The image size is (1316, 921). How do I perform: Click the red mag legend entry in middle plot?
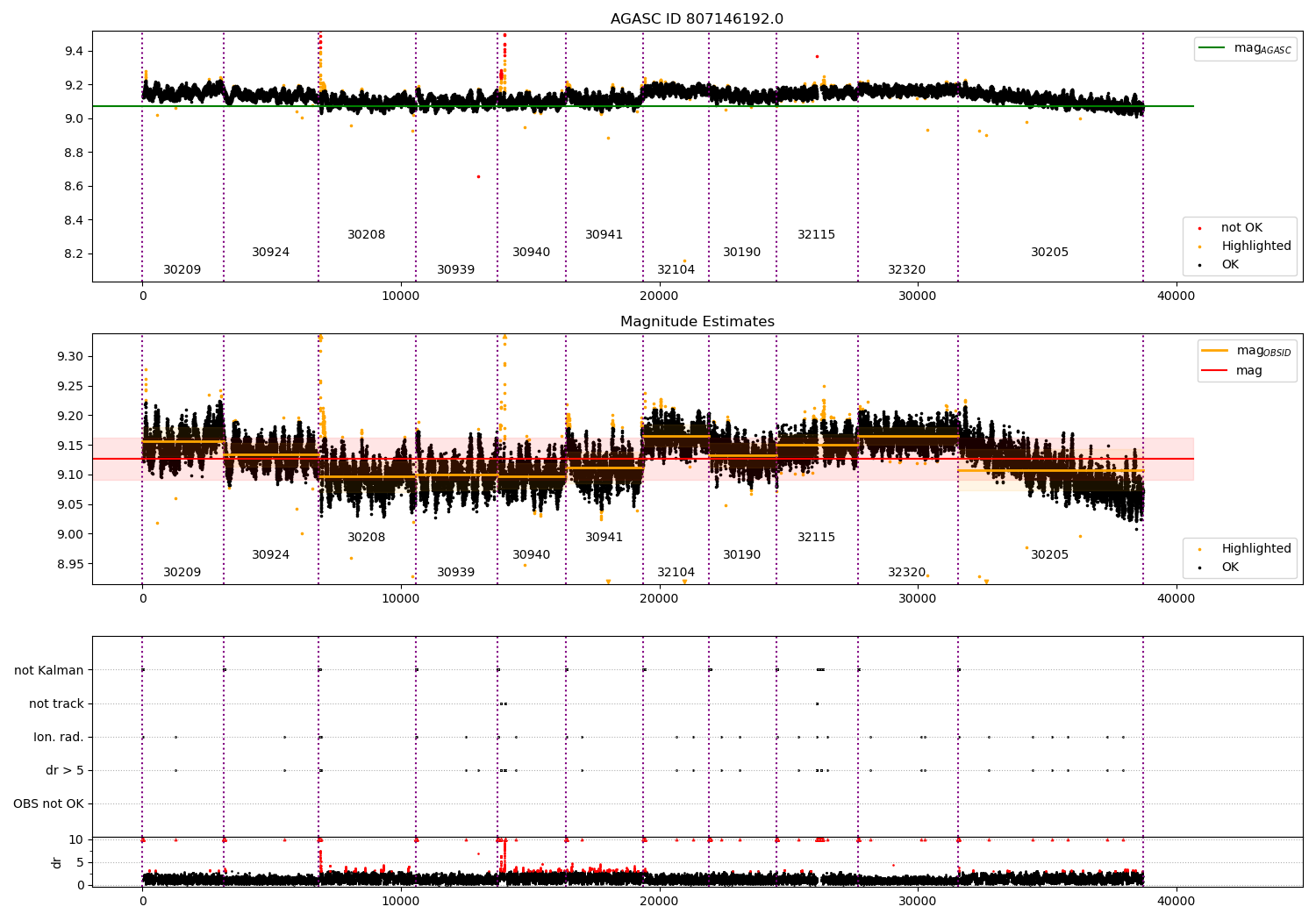[x=1233, y=370]
